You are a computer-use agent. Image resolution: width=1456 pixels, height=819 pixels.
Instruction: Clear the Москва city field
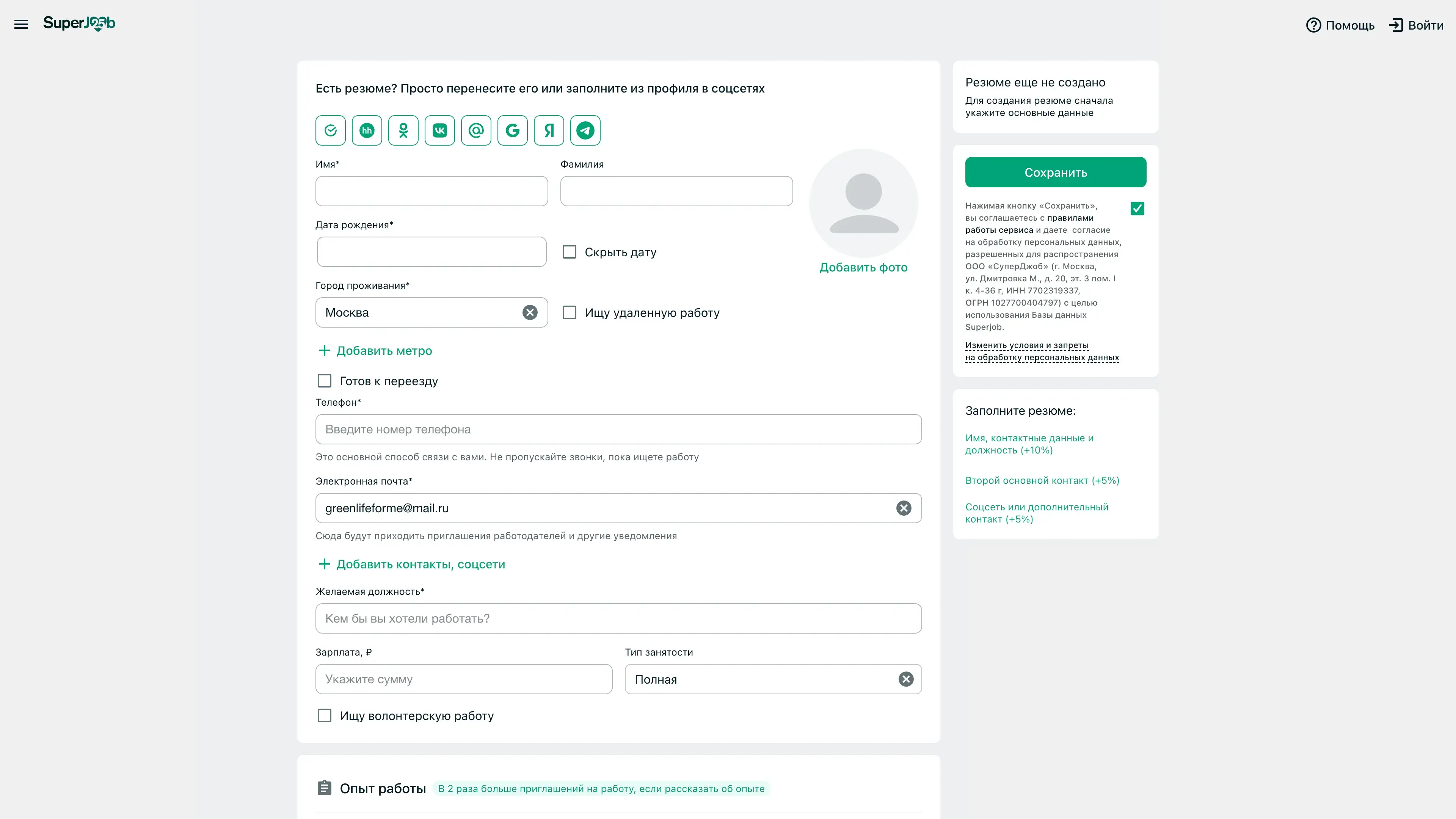(x=530, y=312)
